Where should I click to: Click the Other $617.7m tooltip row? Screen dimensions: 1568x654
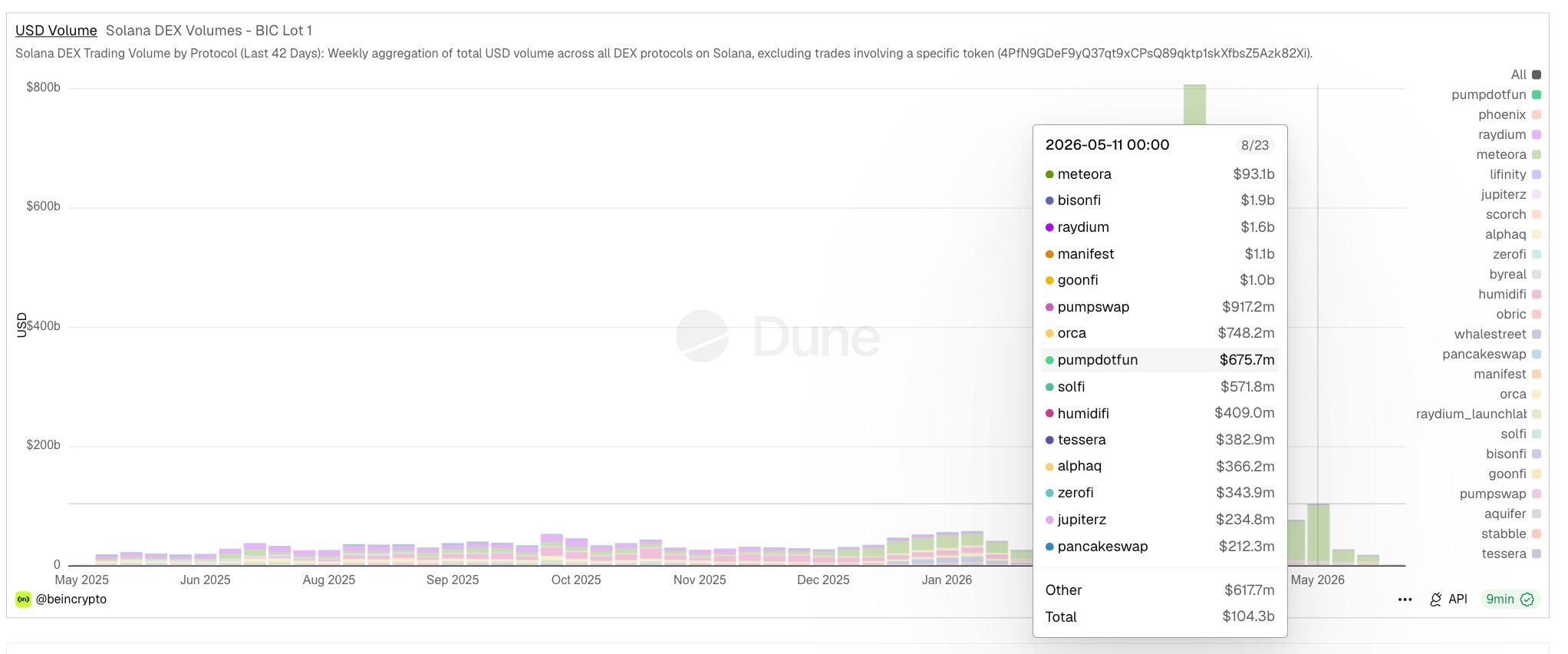tap(1160, 590)
